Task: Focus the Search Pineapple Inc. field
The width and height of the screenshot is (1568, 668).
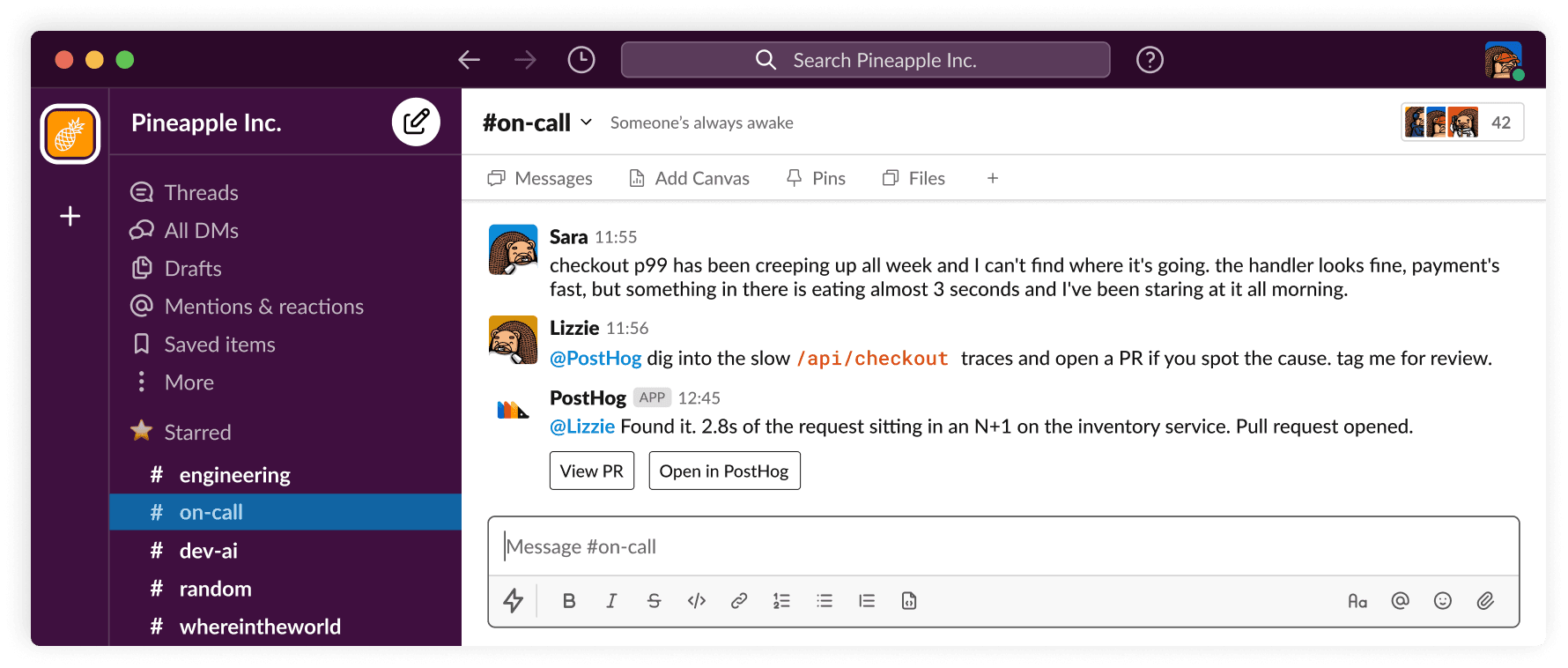Action: click(865, 60)
